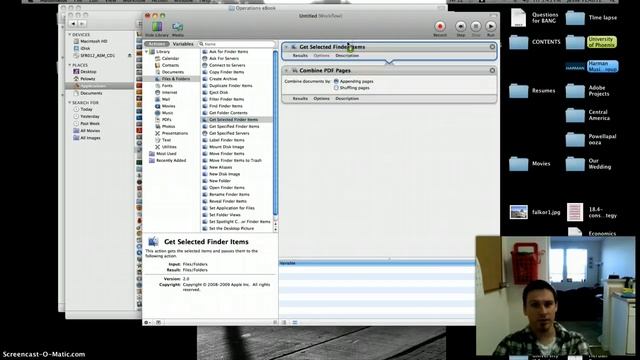Switch to the Variables tab
The height and width of the screenshot is (360, 640).
point(183,44)
